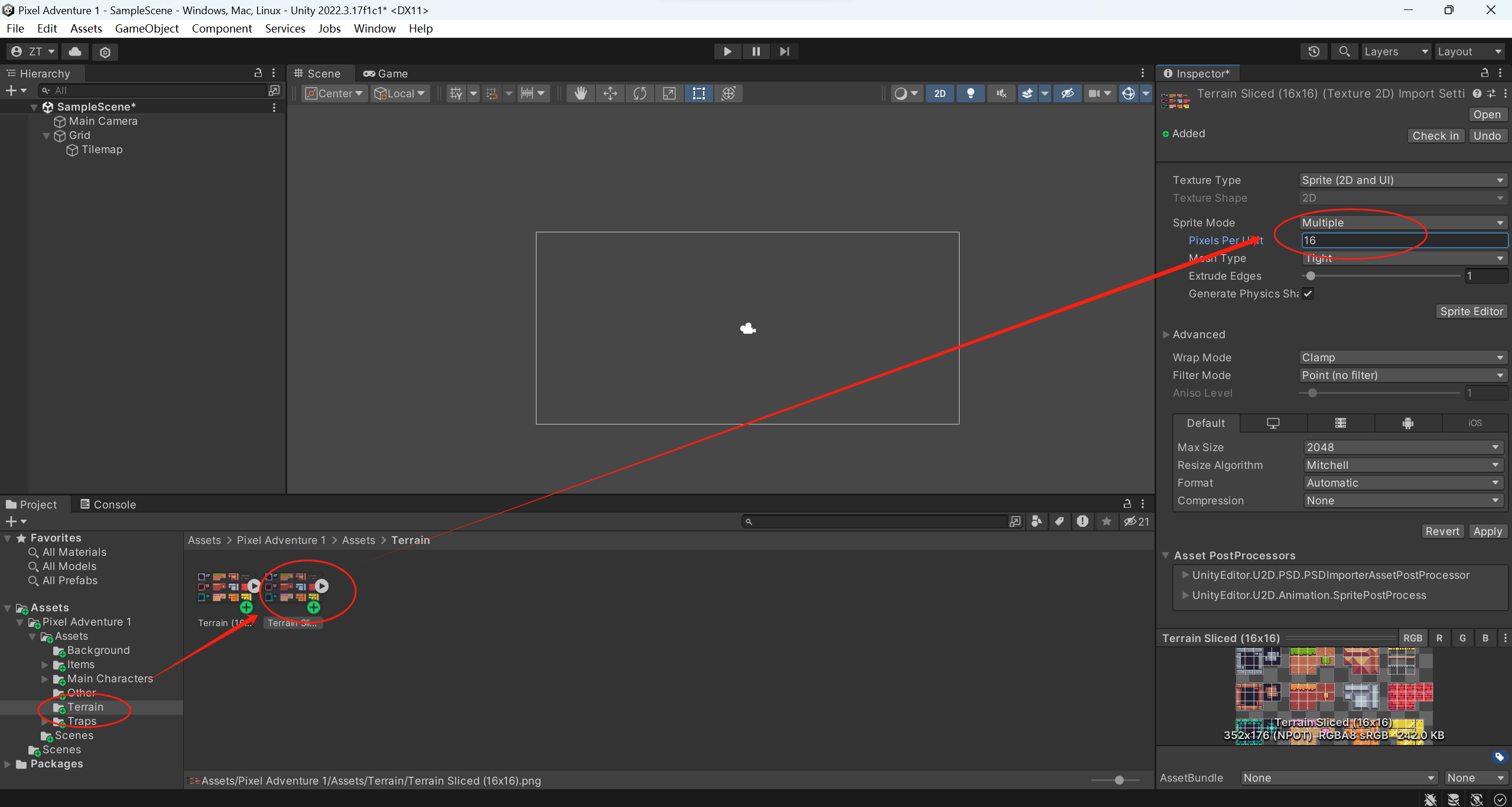1512x807 pixels.
Task: Open the Undo History icon
Action: tap(1313, 51)
